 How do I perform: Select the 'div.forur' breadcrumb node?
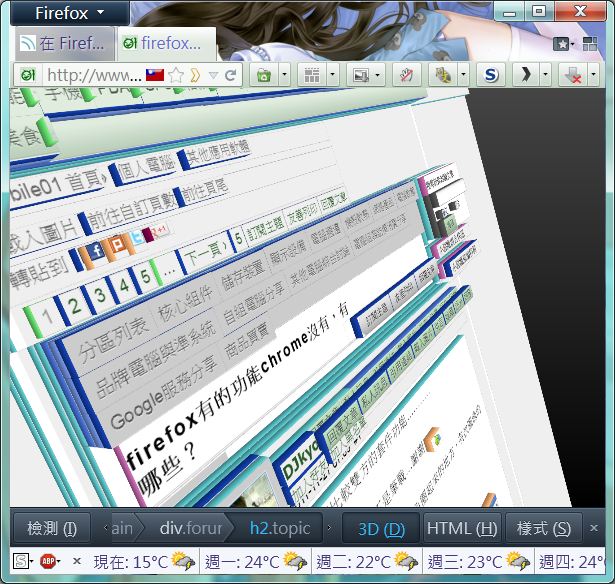click(190, 528)
